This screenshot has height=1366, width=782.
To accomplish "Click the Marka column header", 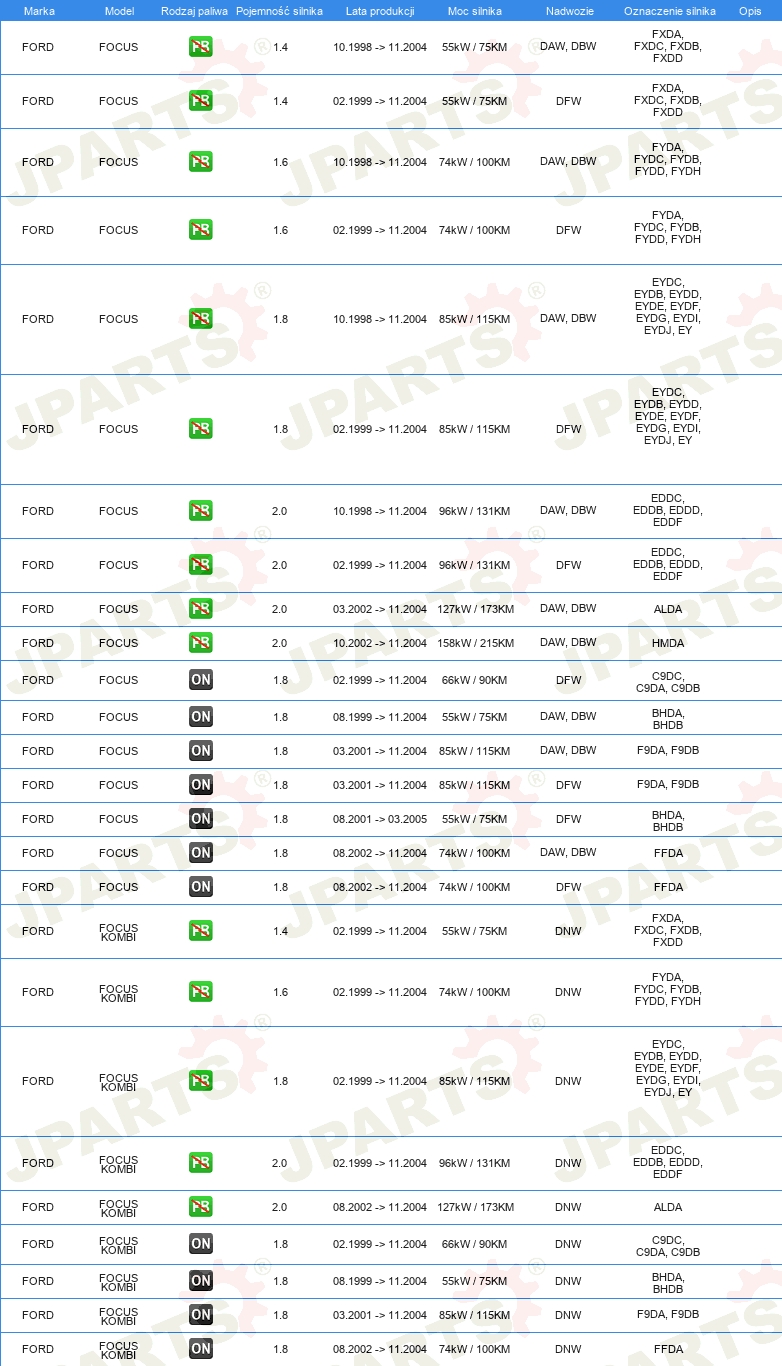I will pos(39,11).
